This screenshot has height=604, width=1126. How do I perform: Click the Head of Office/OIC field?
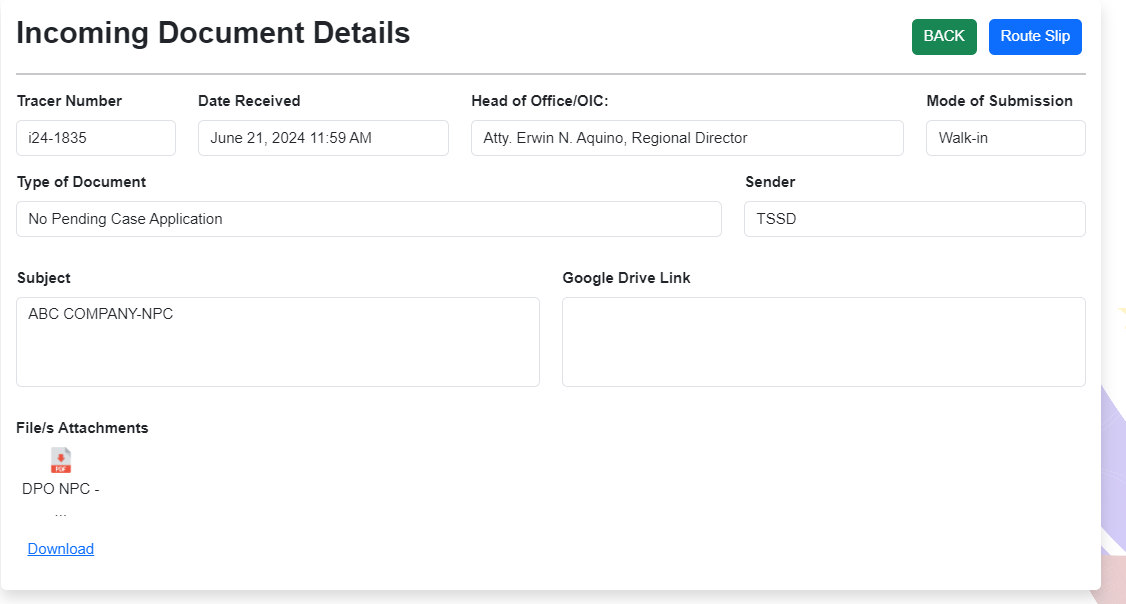click(687, 138)
